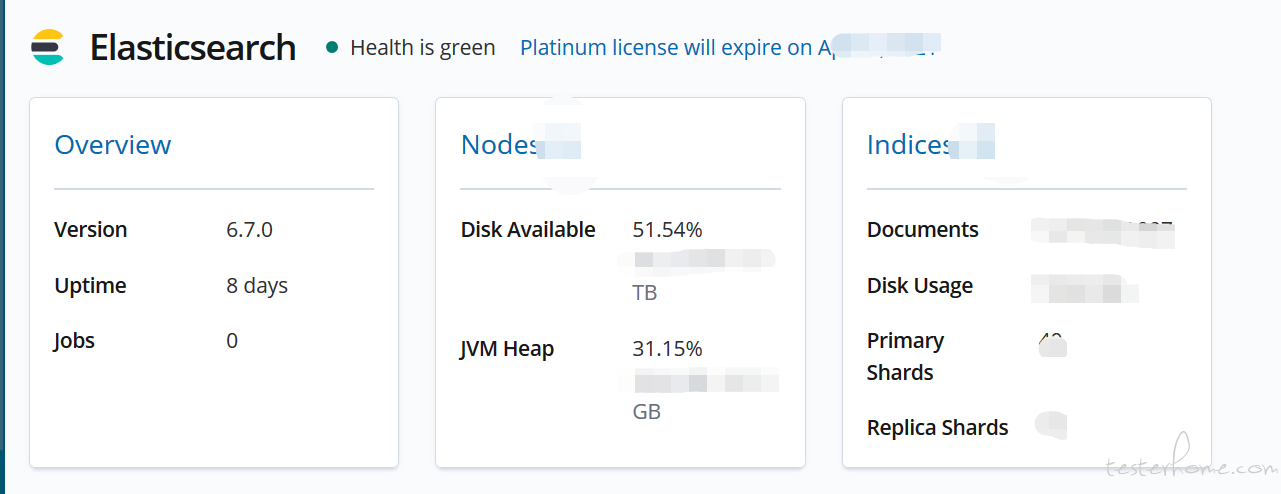Screen dimensions: 1281x494
Task: Open the Platinum license expiry link
Action: tap(730, 47)
